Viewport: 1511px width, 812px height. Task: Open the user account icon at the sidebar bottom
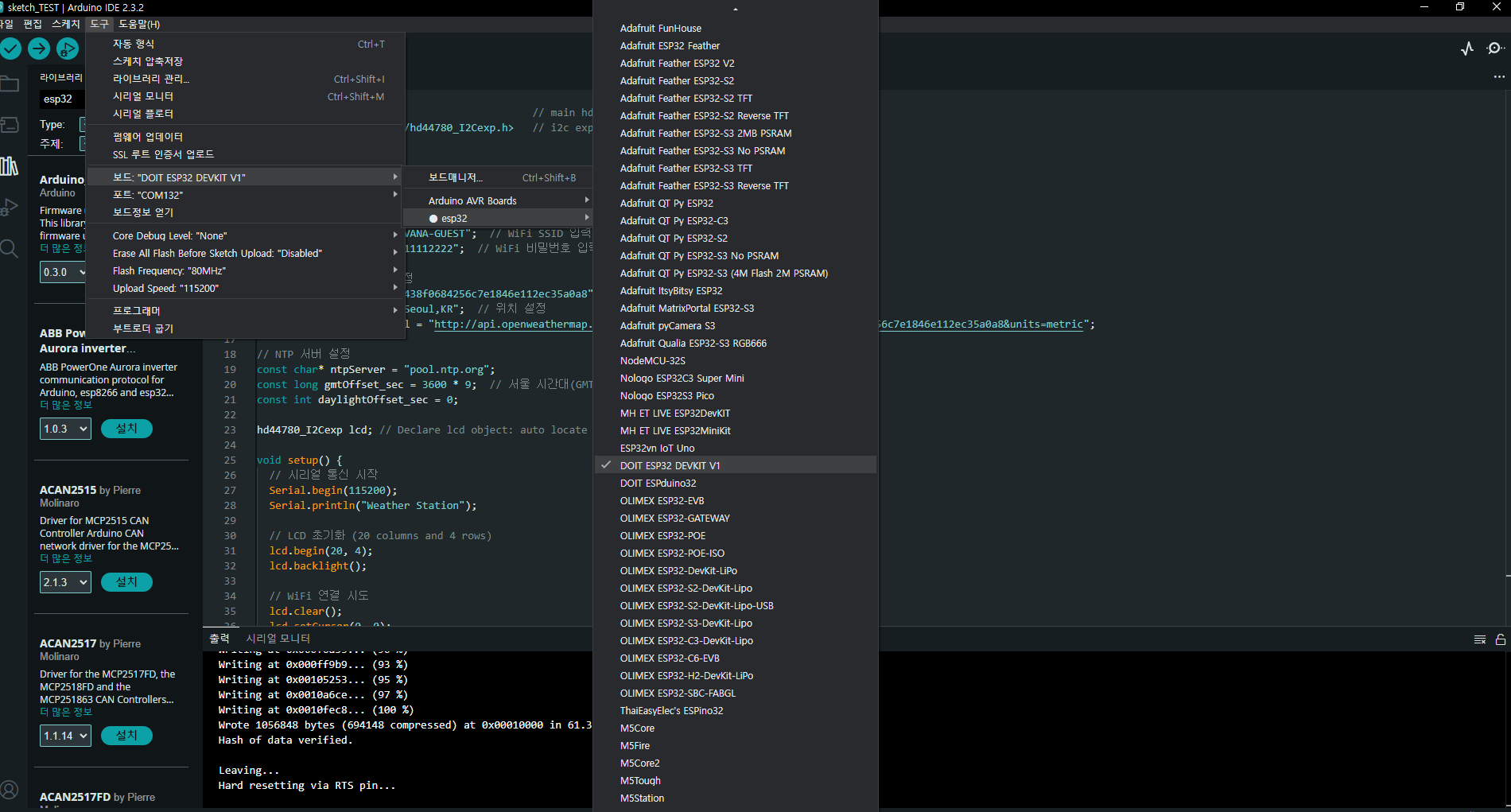(10, 790)
